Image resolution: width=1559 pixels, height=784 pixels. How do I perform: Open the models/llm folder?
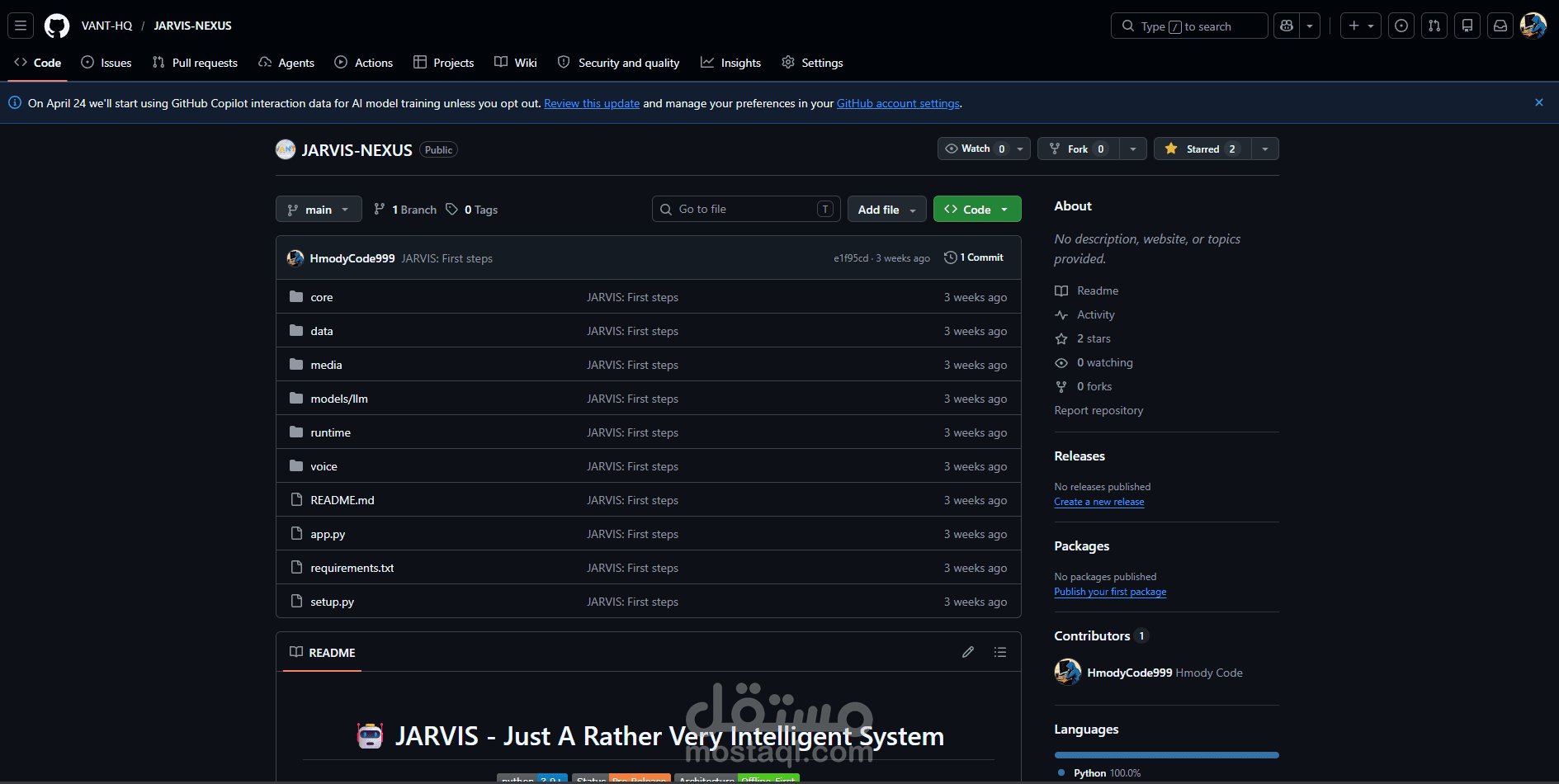339,399
